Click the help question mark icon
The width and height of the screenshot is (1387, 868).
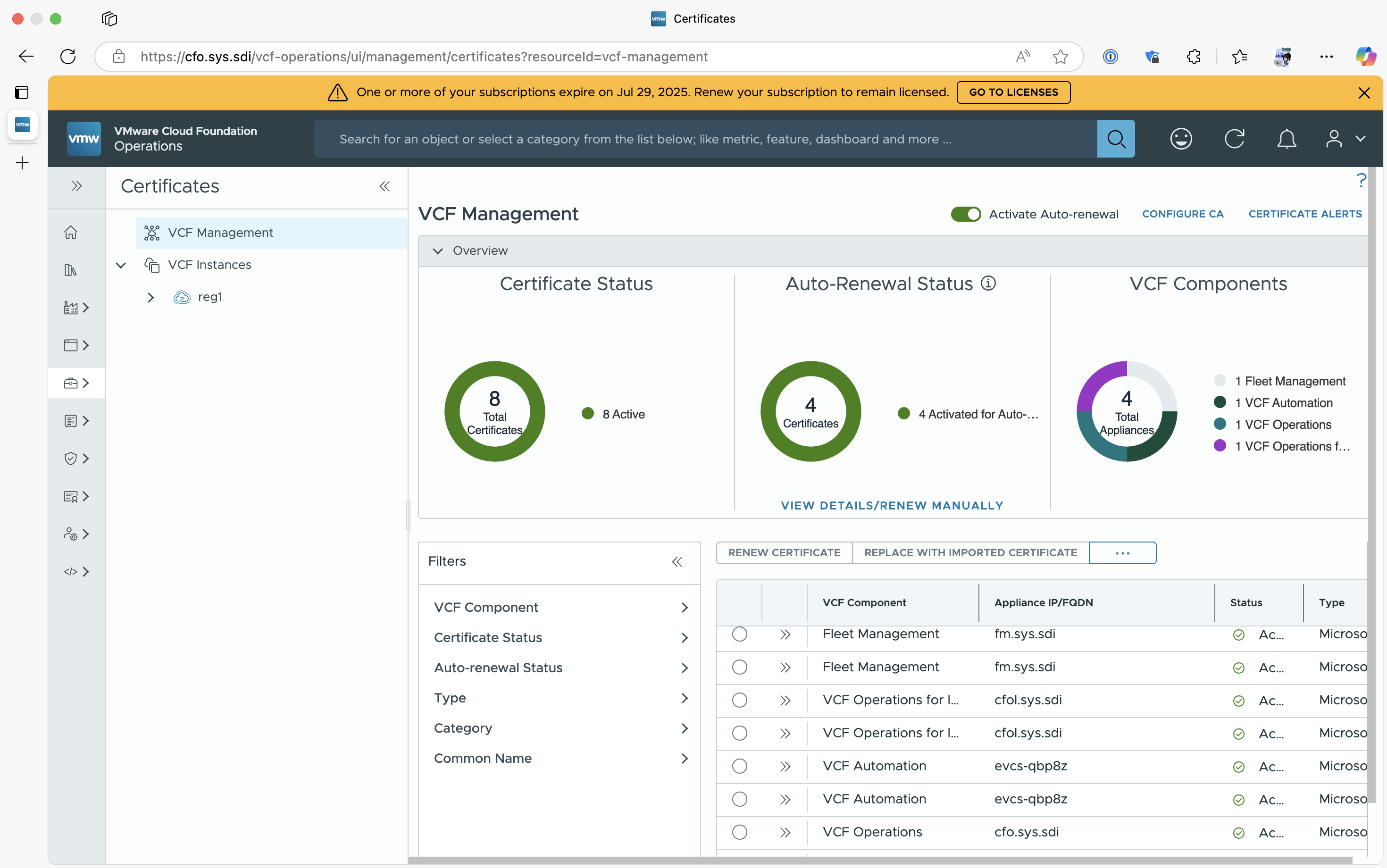(1361, 180)
